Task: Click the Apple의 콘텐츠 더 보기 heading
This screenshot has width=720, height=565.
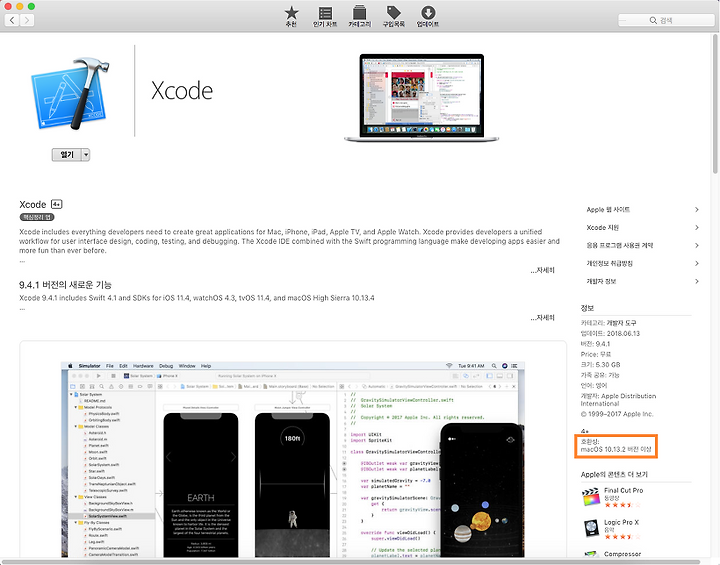Action: point(614,475)
